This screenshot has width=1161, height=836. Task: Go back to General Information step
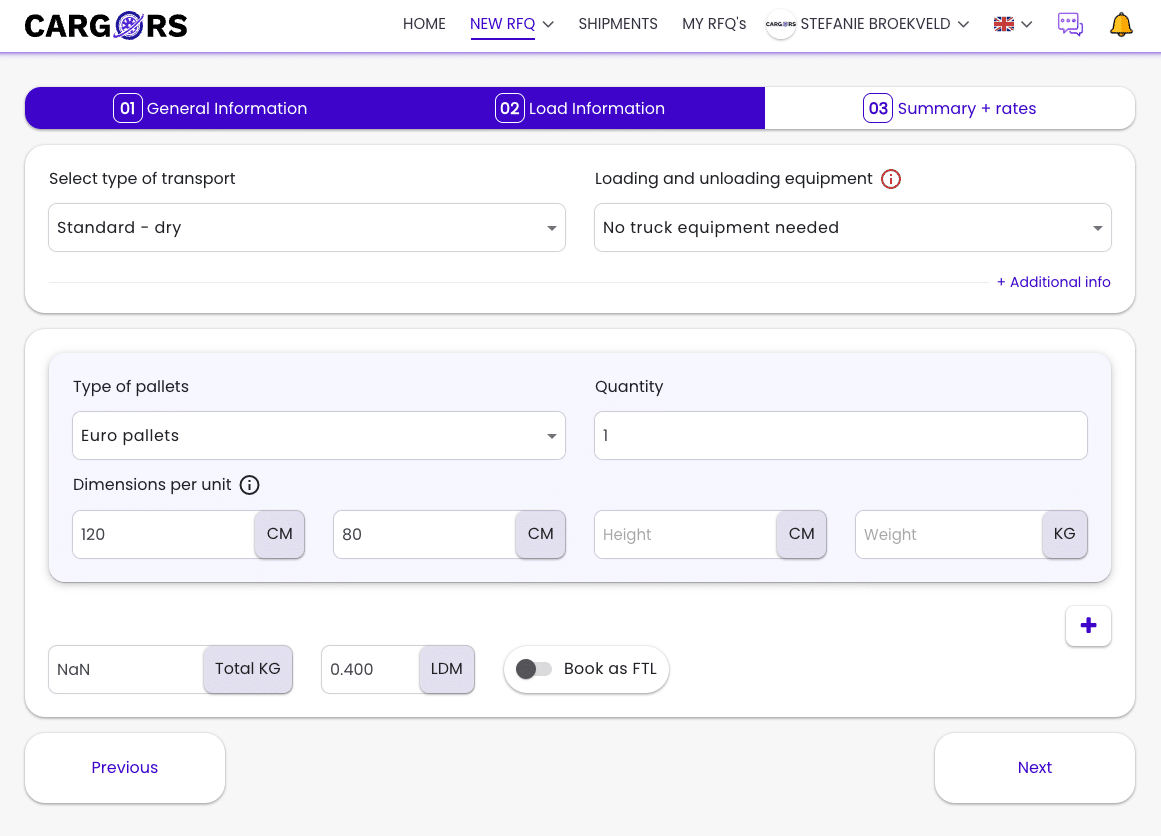[x=211, y=108]
